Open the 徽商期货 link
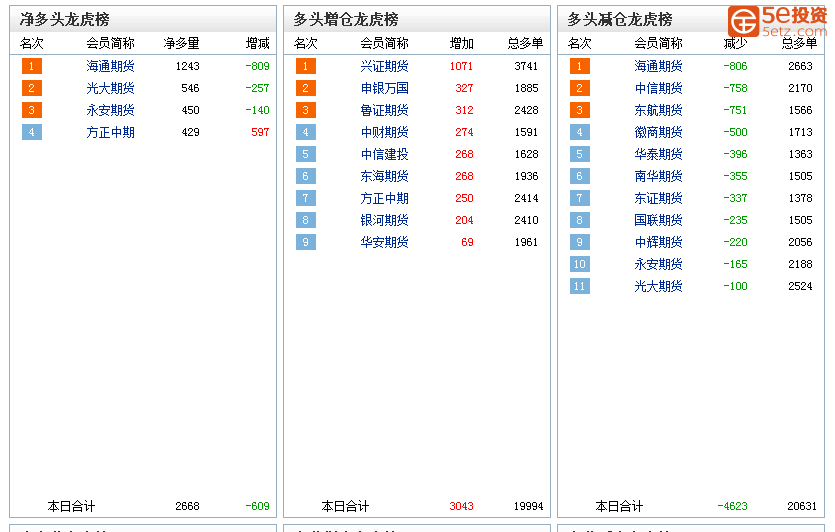The width and height of the screenshot is (835, 532). pos(658,132)
